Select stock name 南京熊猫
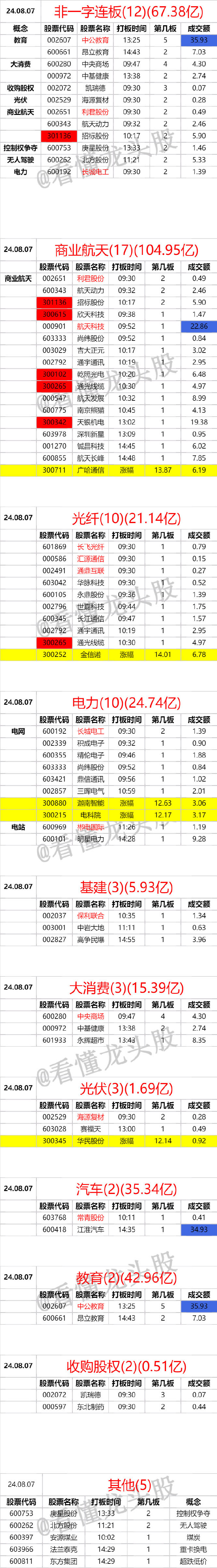Screen dimensions: 217x1568 tap(90, 410)
